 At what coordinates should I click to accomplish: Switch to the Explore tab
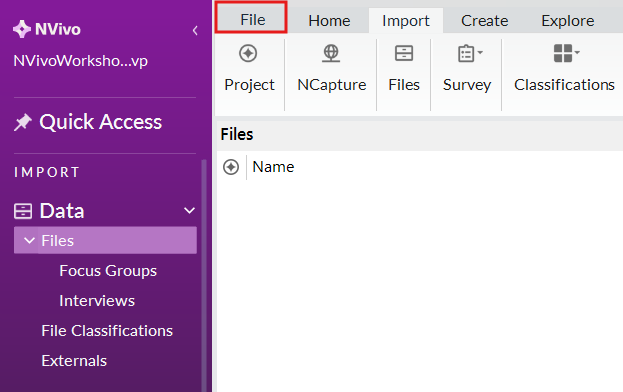[568, 20]
